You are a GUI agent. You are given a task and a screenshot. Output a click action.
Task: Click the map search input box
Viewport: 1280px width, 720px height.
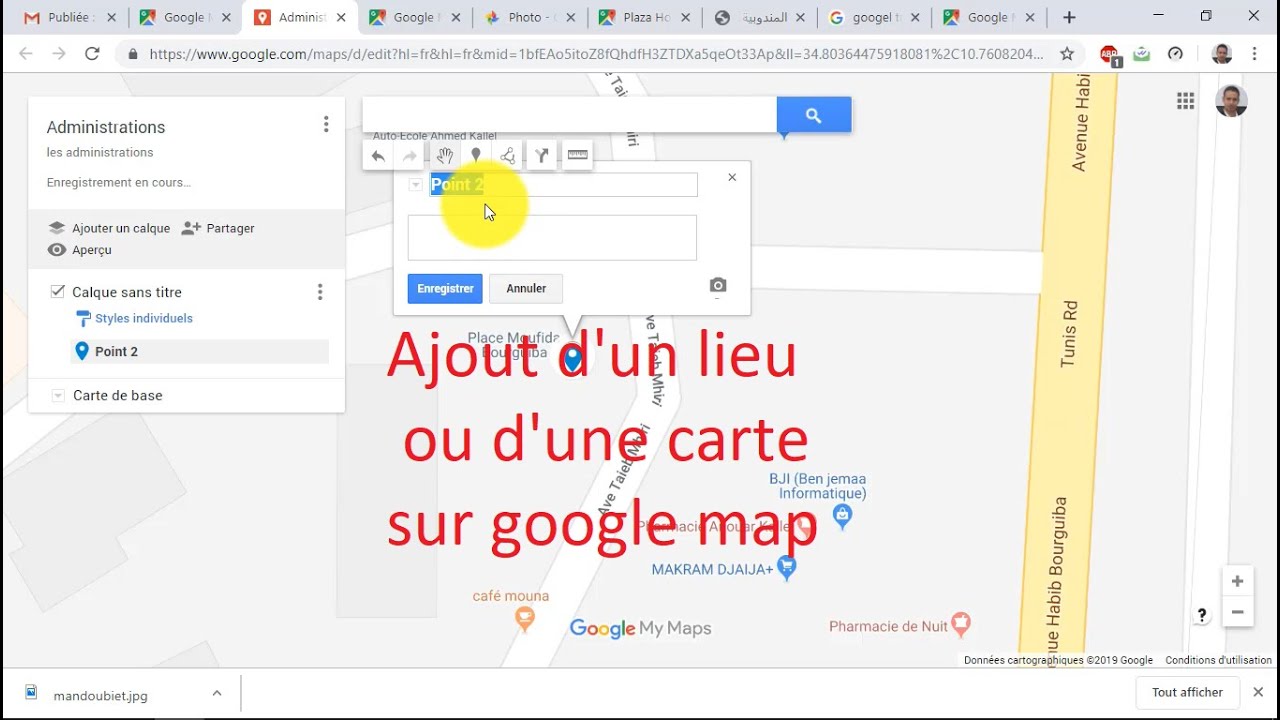click(x=569, y=115)
